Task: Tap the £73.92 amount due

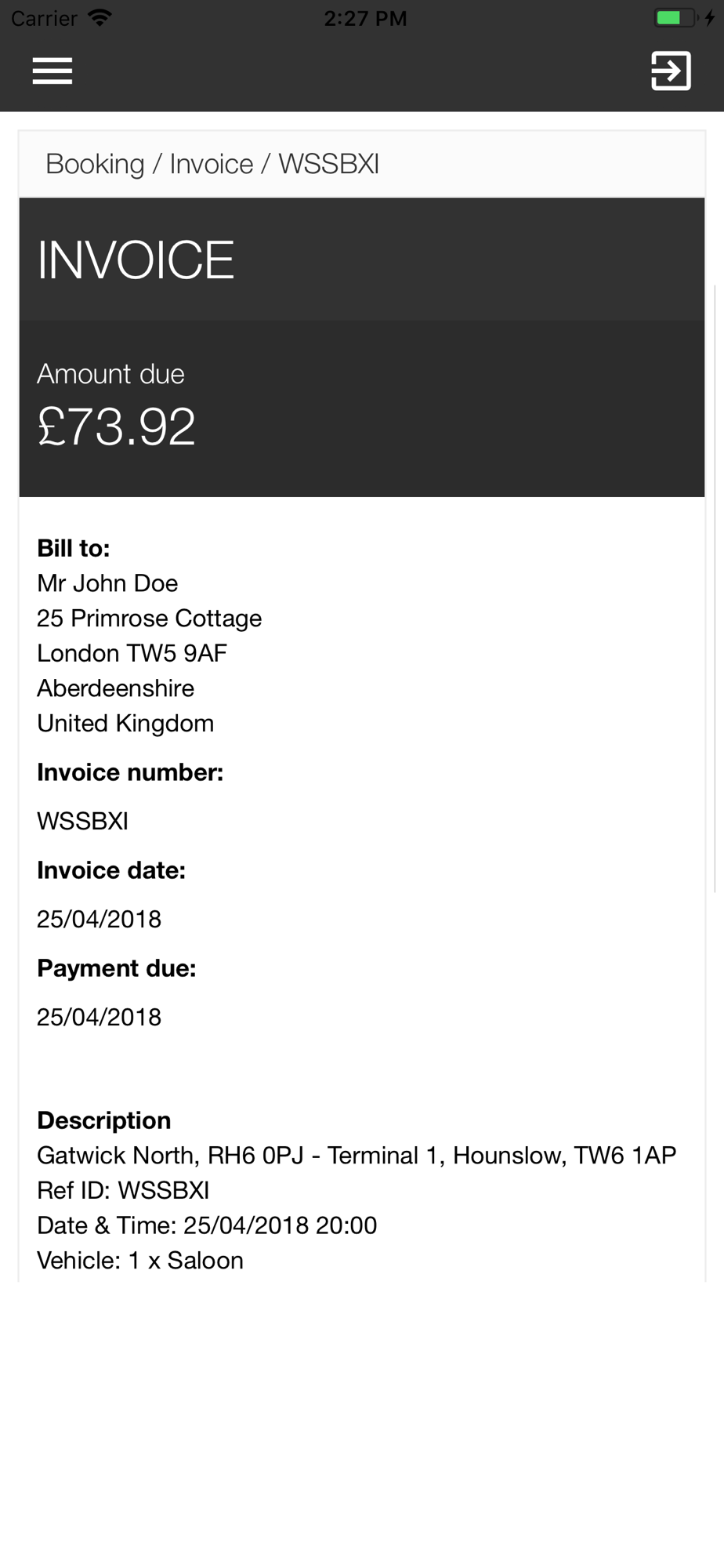Action: click(117, 427)
